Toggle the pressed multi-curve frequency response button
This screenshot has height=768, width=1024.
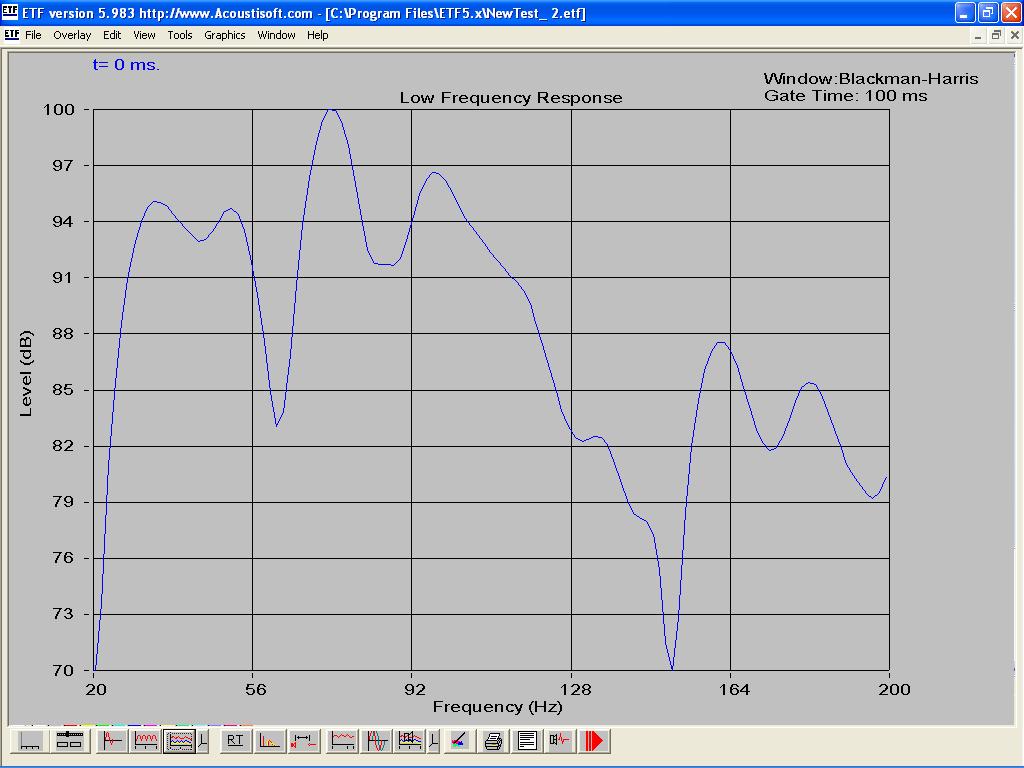[x=179, y=741]
